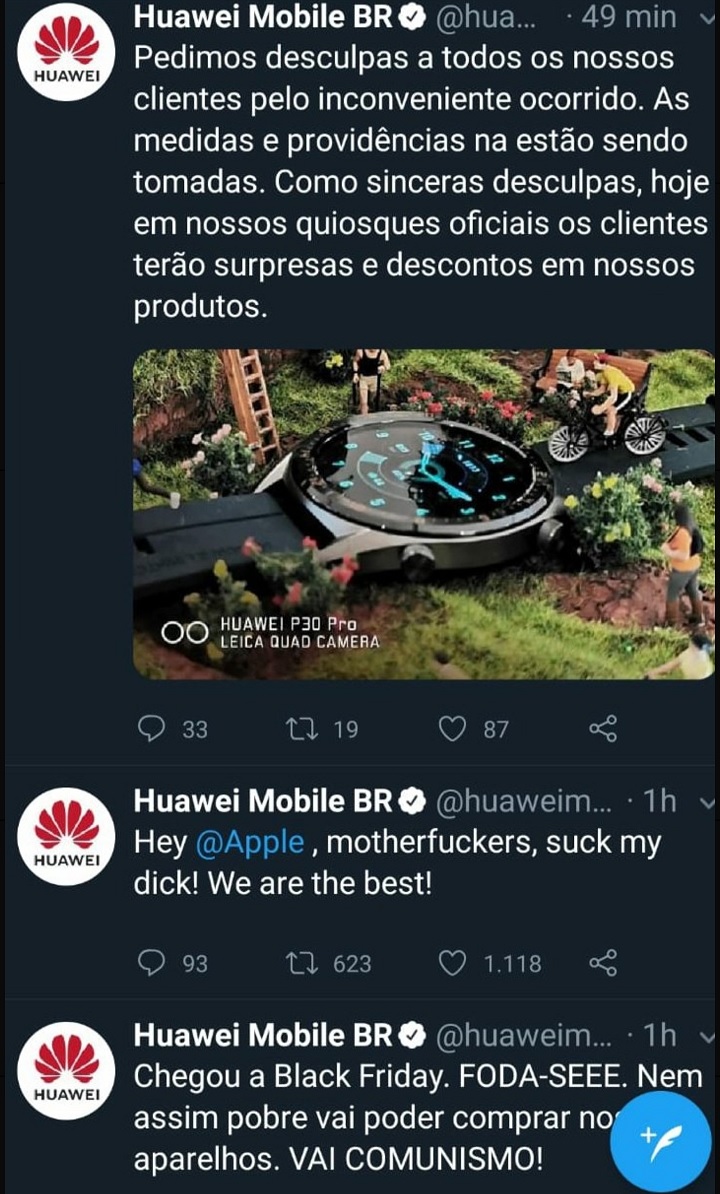Like the apology tweet with 87 likes

pos(453,729)
